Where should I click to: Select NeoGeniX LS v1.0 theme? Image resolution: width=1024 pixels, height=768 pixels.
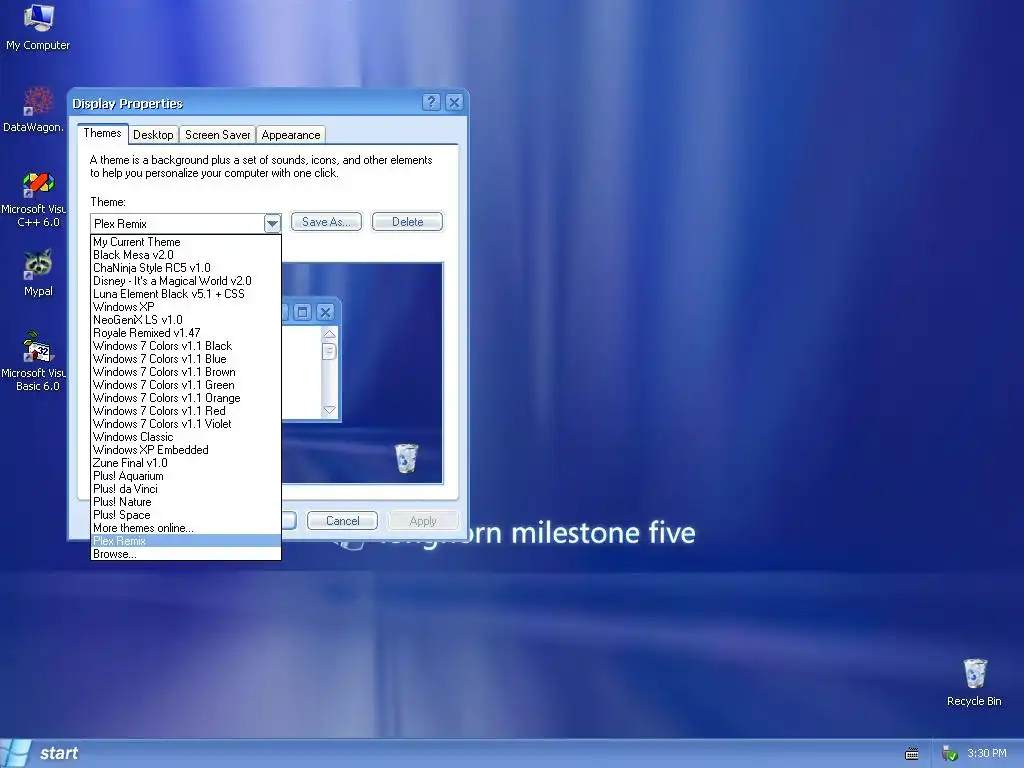pyautogui.click(x=186, y=320)
